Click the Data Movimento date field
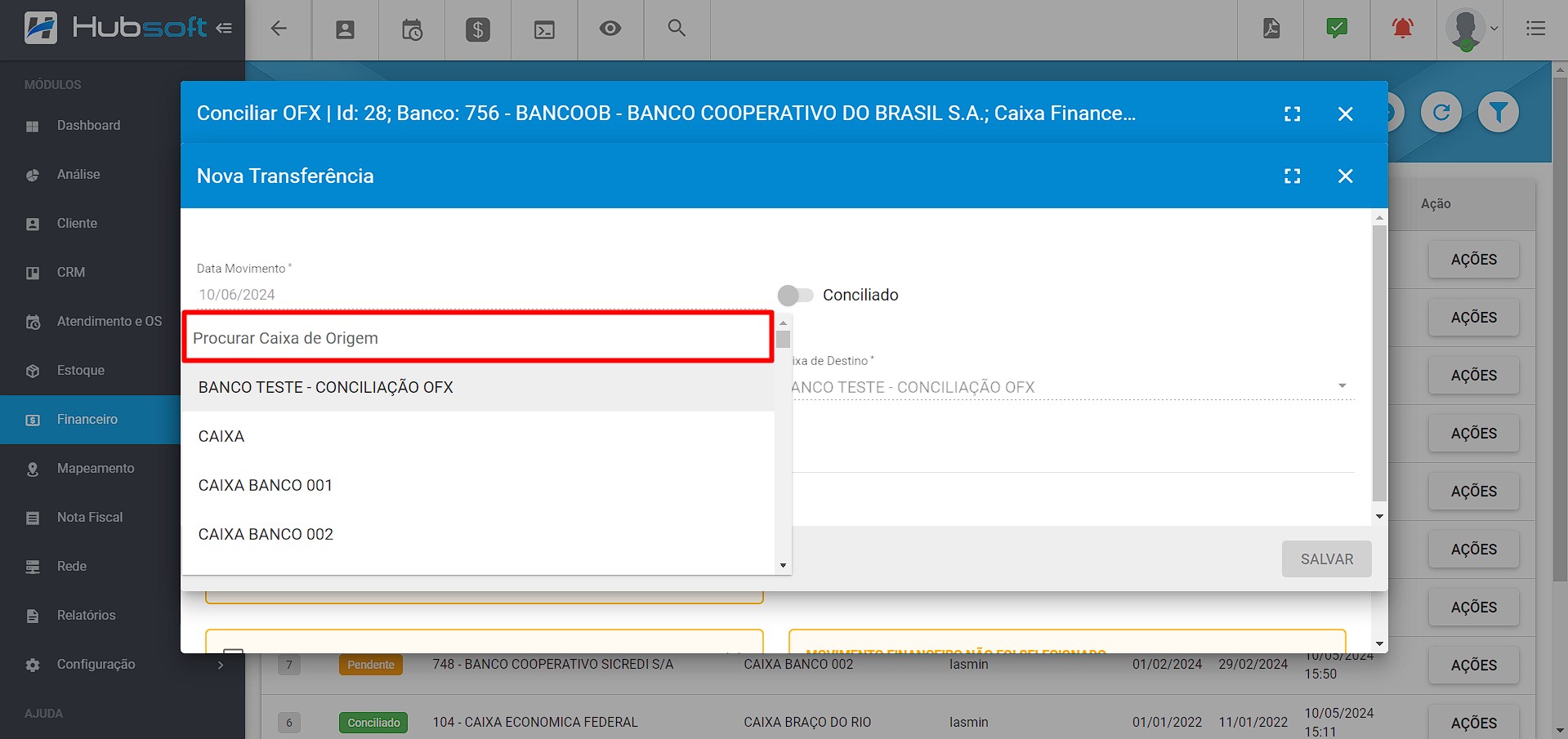Image resolution: width=1568 pixels, height=739 pixels. (x=482, y=295)
